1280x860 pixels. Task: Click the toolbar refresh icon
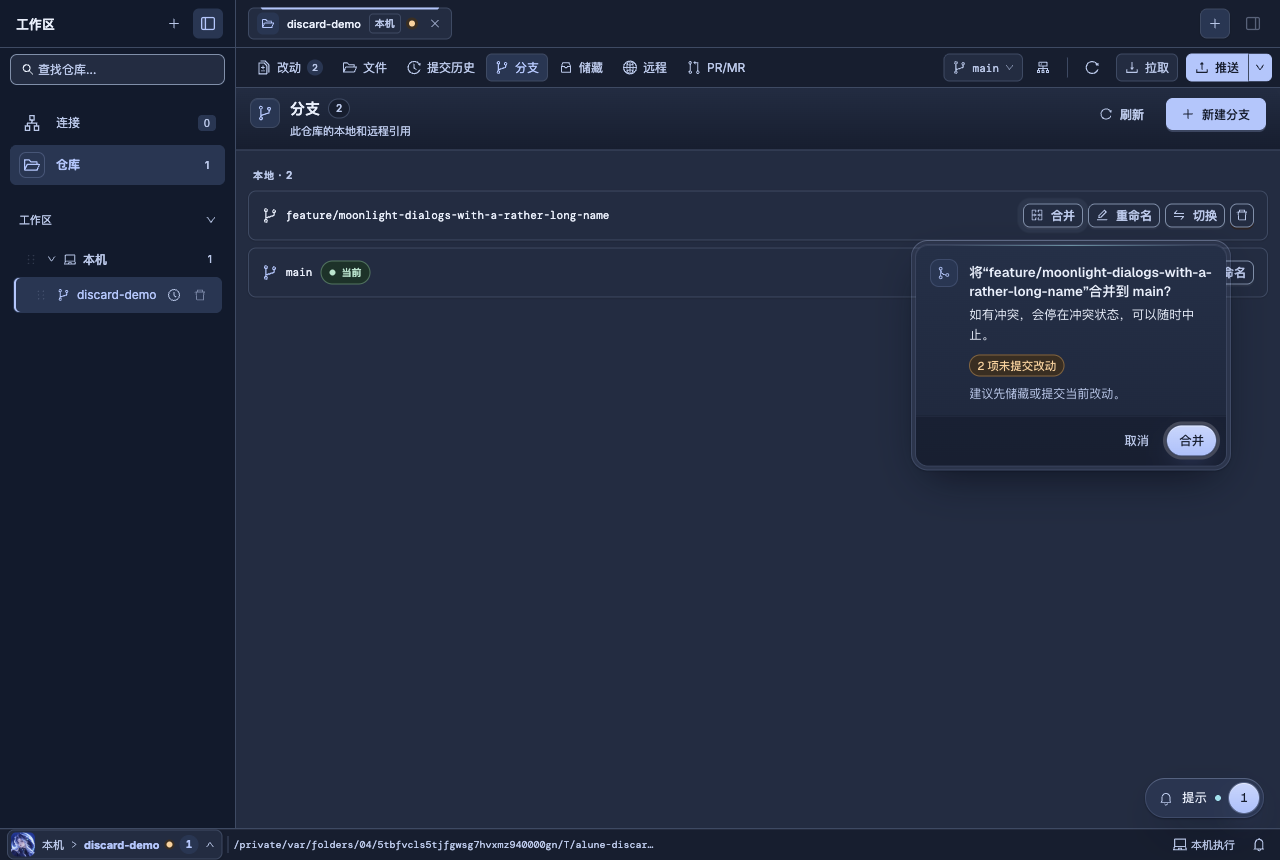[x=1092, y=67]
